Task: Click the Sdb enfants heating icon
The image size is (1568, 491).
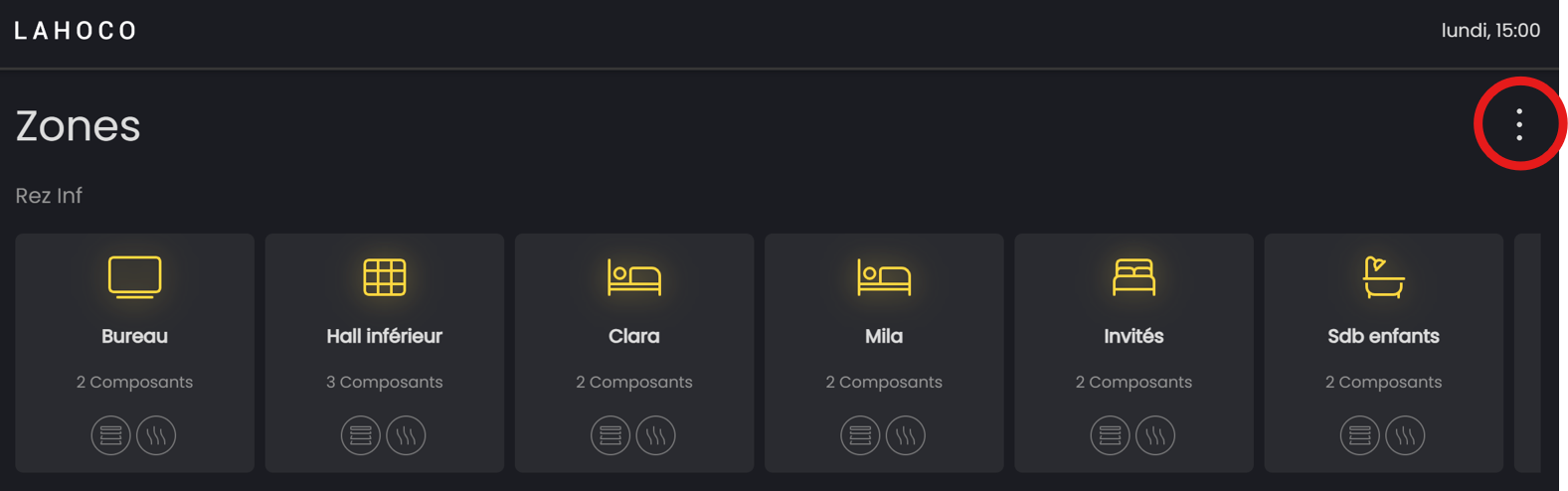Action: pos(1405,435)
